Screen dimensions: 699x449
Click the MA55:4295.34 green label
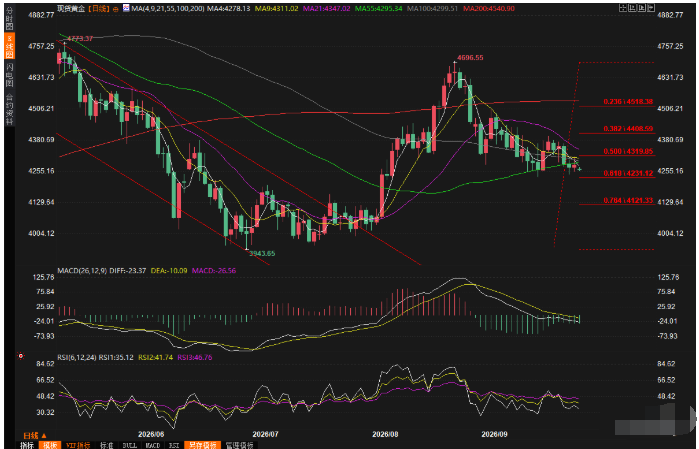click(378, 8)
